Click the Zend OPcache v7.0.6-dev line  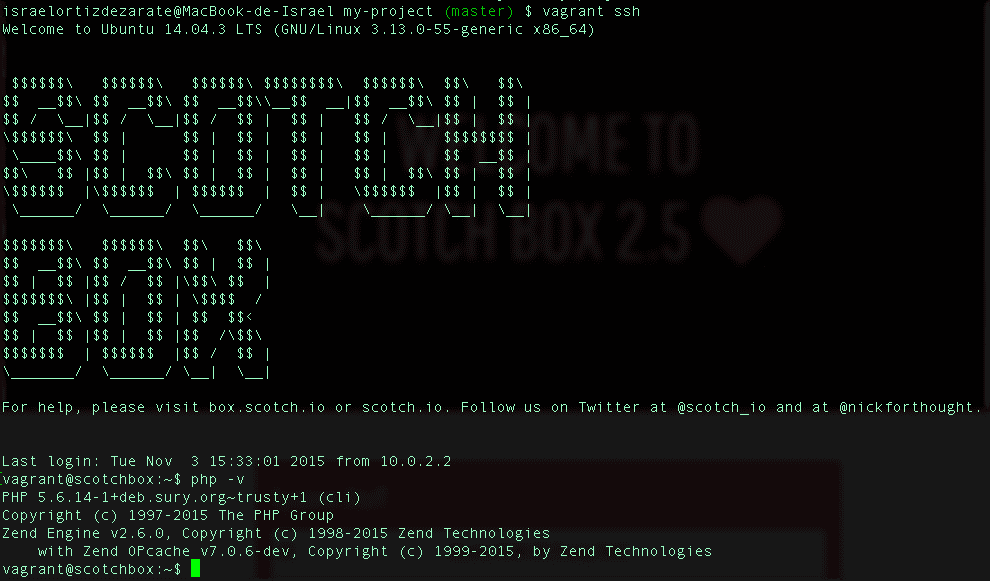pyautogui.click(x=374, y=551)
